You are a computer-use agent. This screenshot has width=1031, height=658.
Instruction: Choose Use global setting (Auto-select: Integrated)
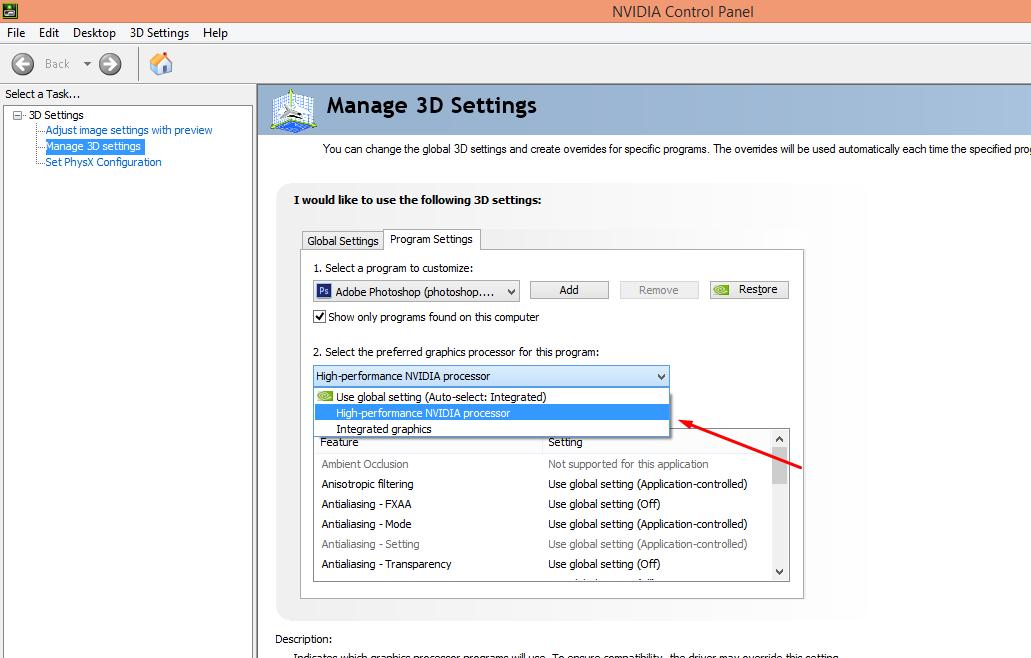click(x=492, y=397)
